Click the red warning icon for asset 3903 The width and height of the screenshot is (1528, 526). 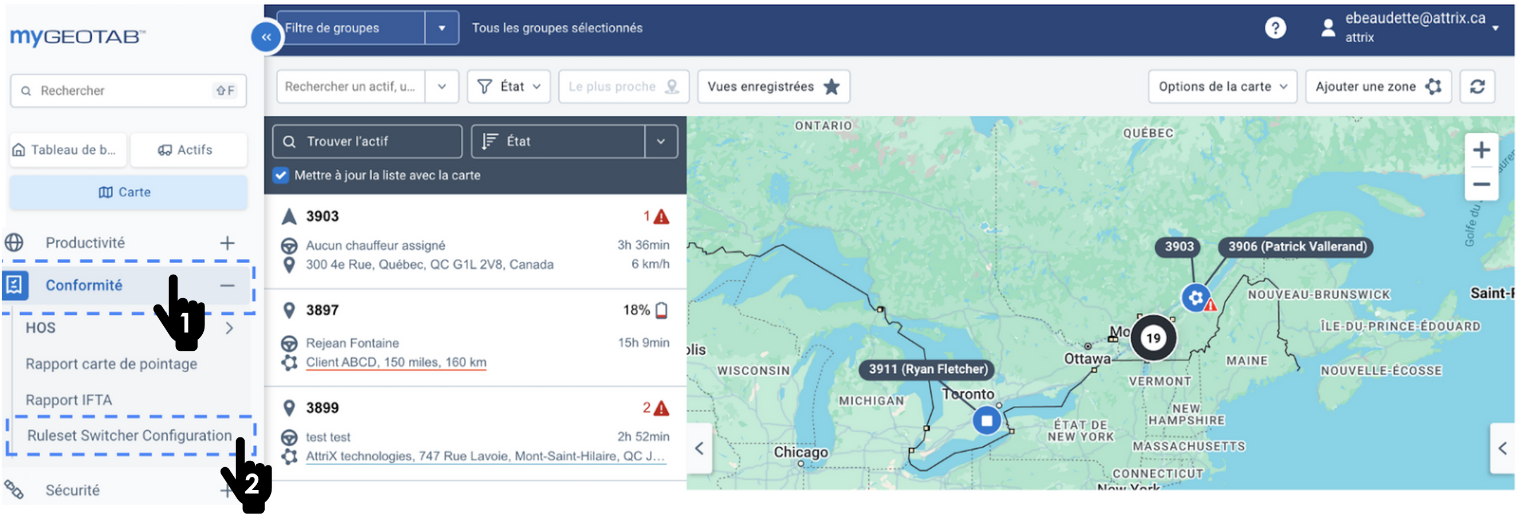point(661,217)
